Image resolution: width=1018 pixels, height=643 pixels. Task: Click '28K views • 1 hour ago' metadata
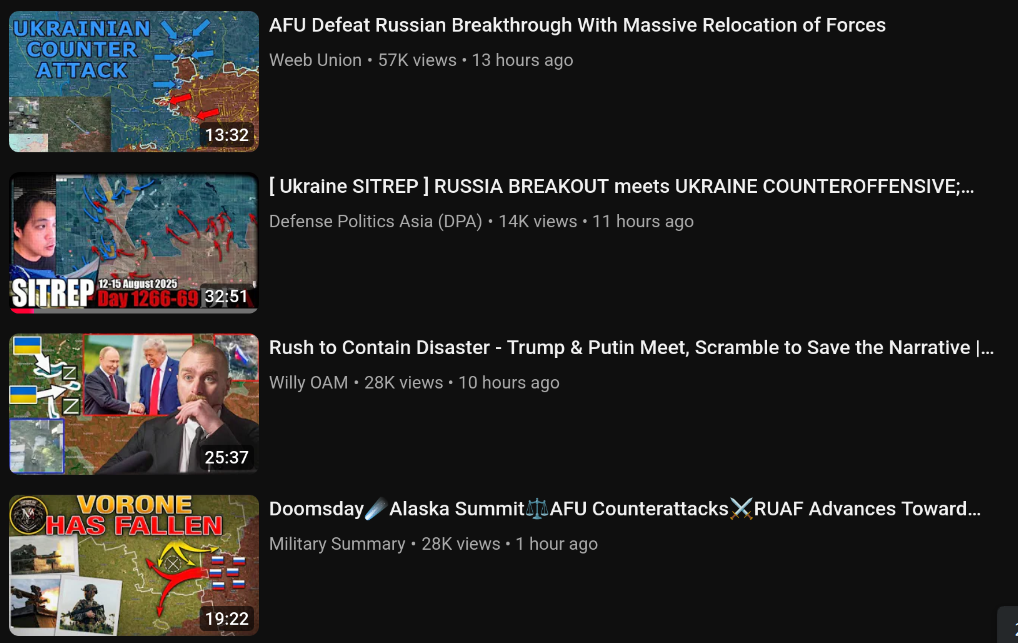[x=509, y=544]
